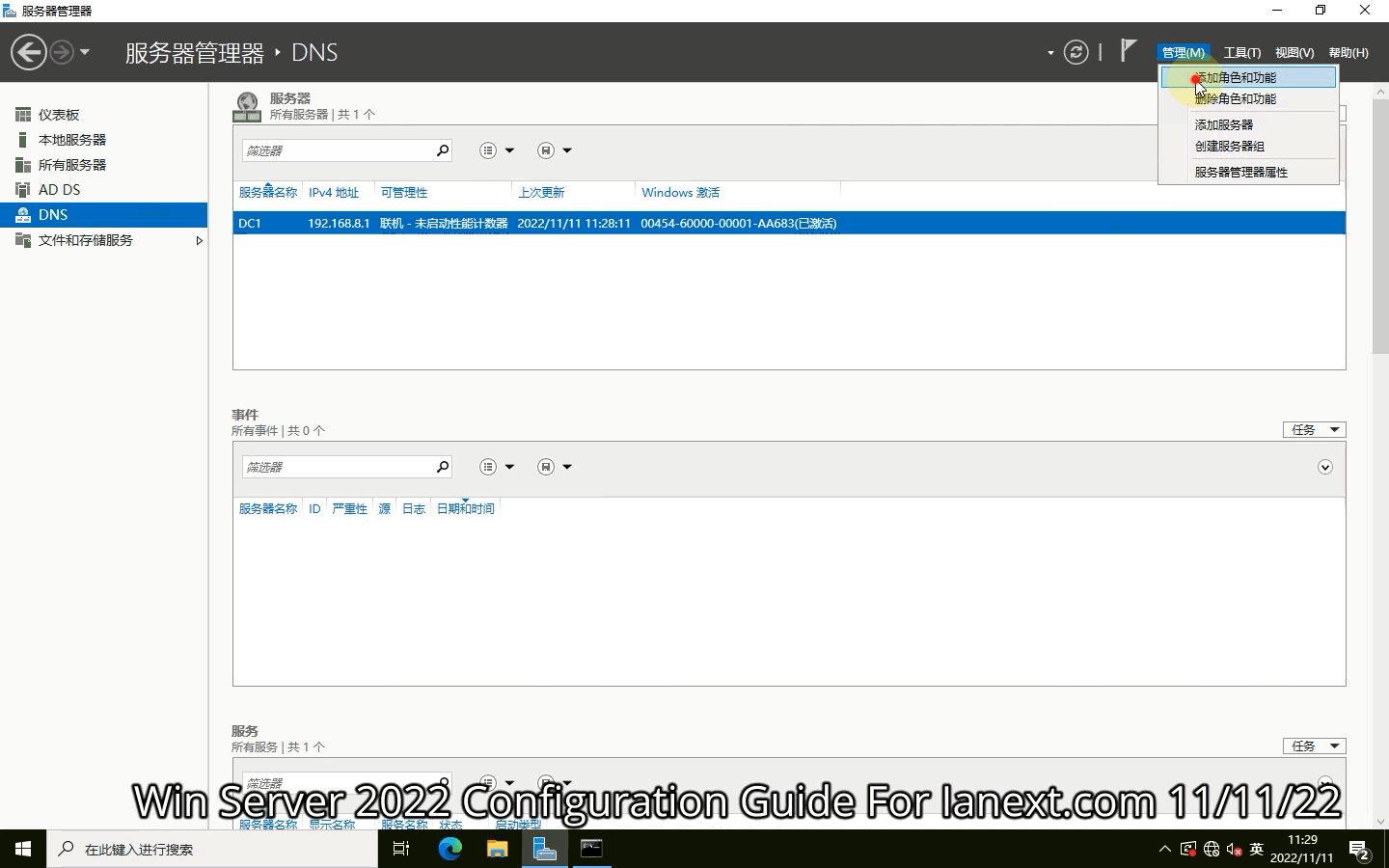Sort events by 日志 column
The image size is (1389, 868).
[413, 508]
